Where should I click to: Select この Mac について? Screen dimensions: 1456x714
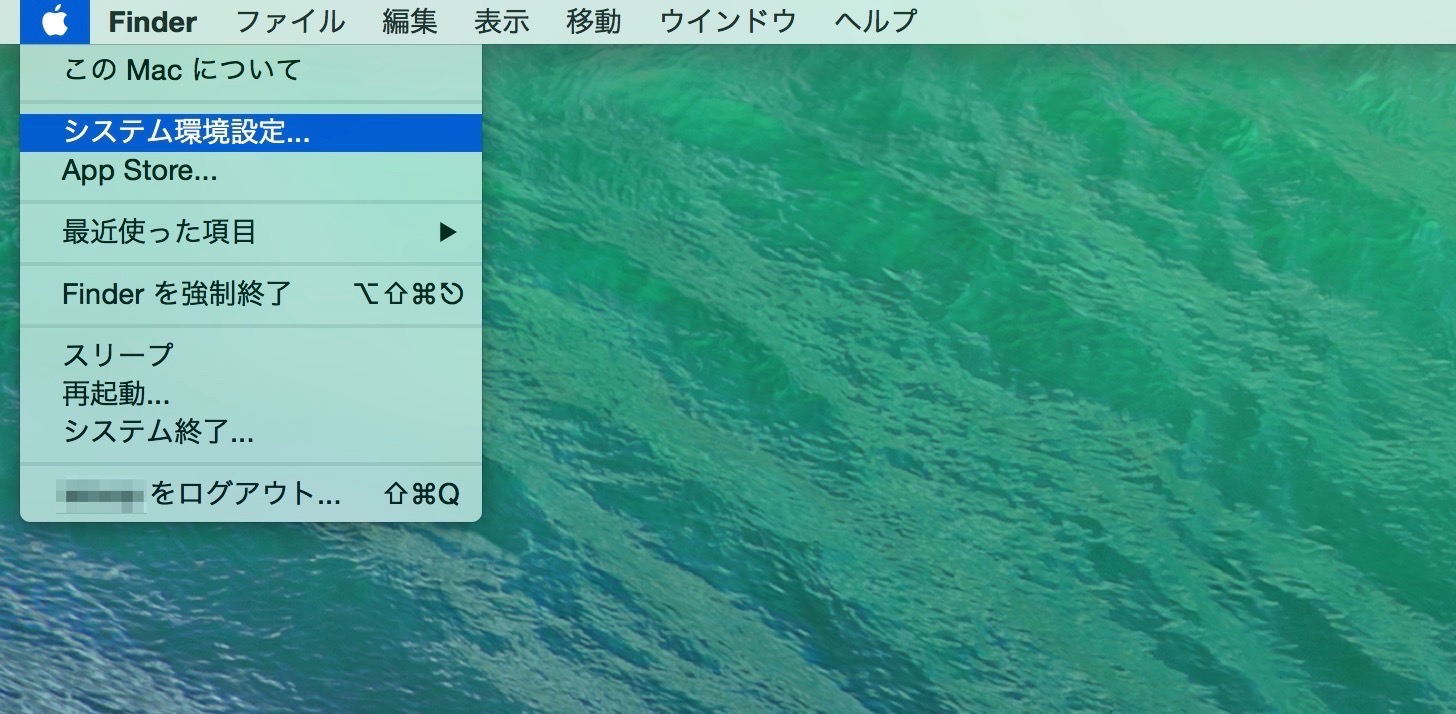[x=251, y=71]
